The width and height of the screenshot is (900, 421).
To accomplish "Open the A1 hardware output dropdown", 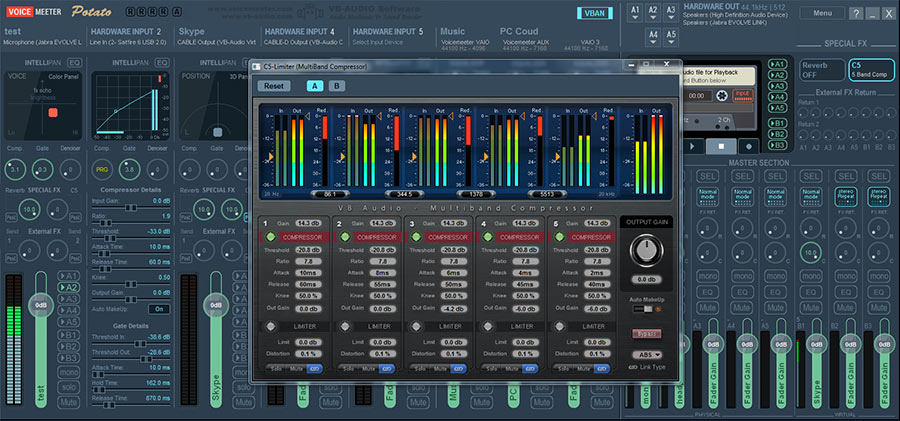I will click(635, 14).
